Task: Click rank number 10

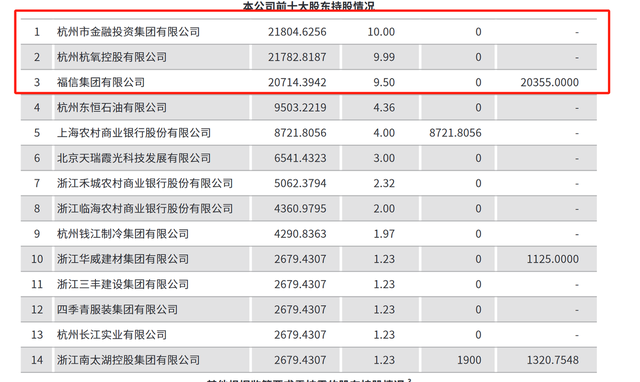Action: click(37, 260)
